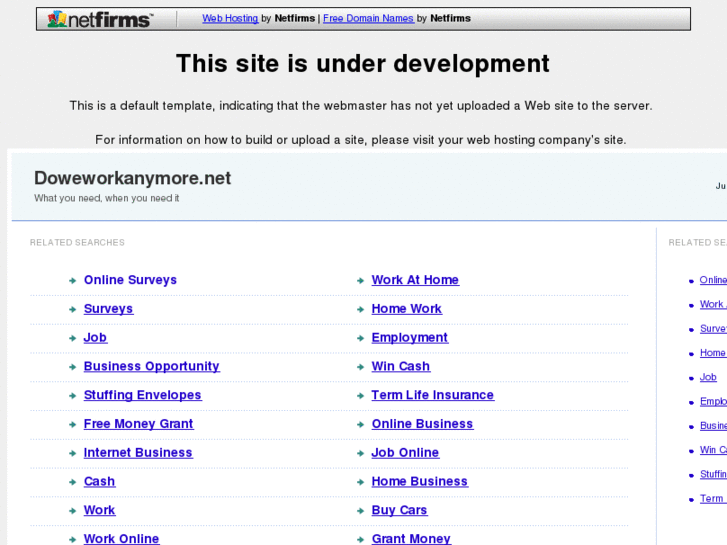Open the Term Life Insurance link

point(433,395)
